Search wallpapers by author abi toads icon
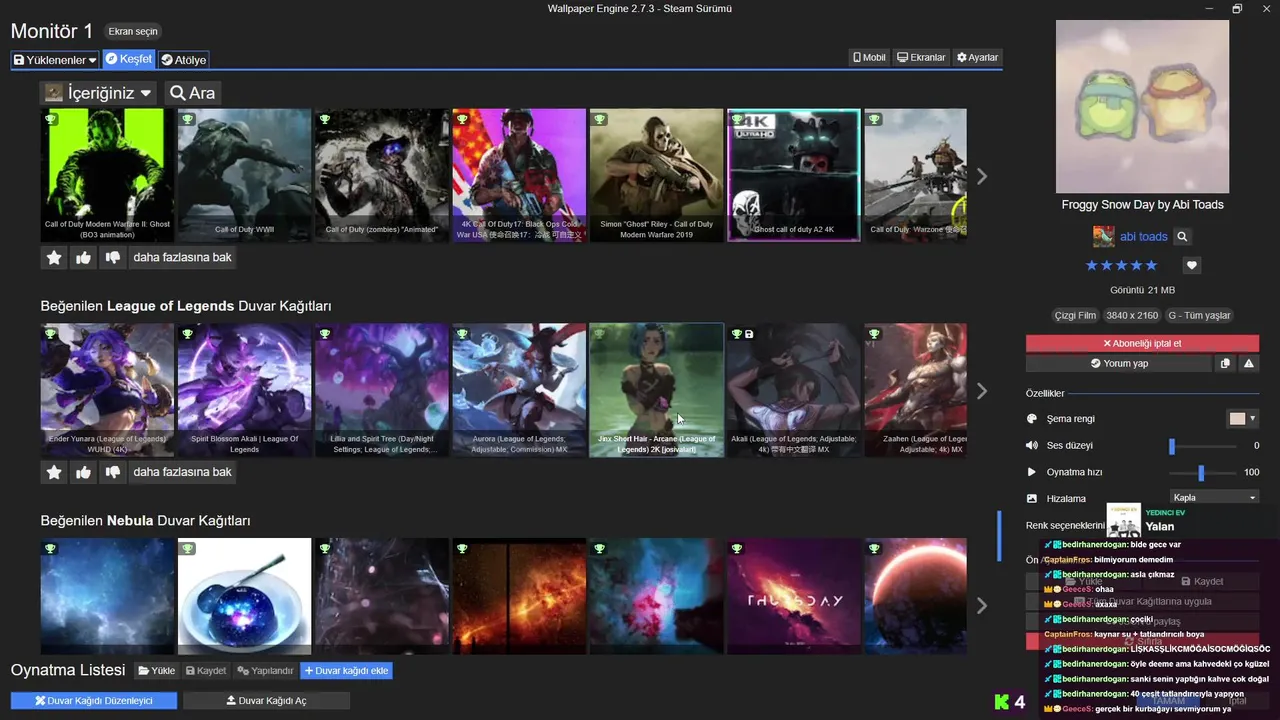This screenshot has height=720, width=1280. click(x=1182, y=237)
